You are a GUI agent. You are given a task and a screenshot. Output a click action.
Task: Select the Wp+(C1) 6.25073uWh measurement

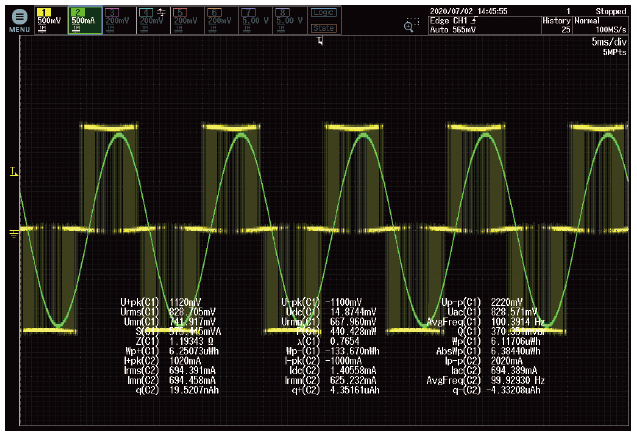point(172,351)
